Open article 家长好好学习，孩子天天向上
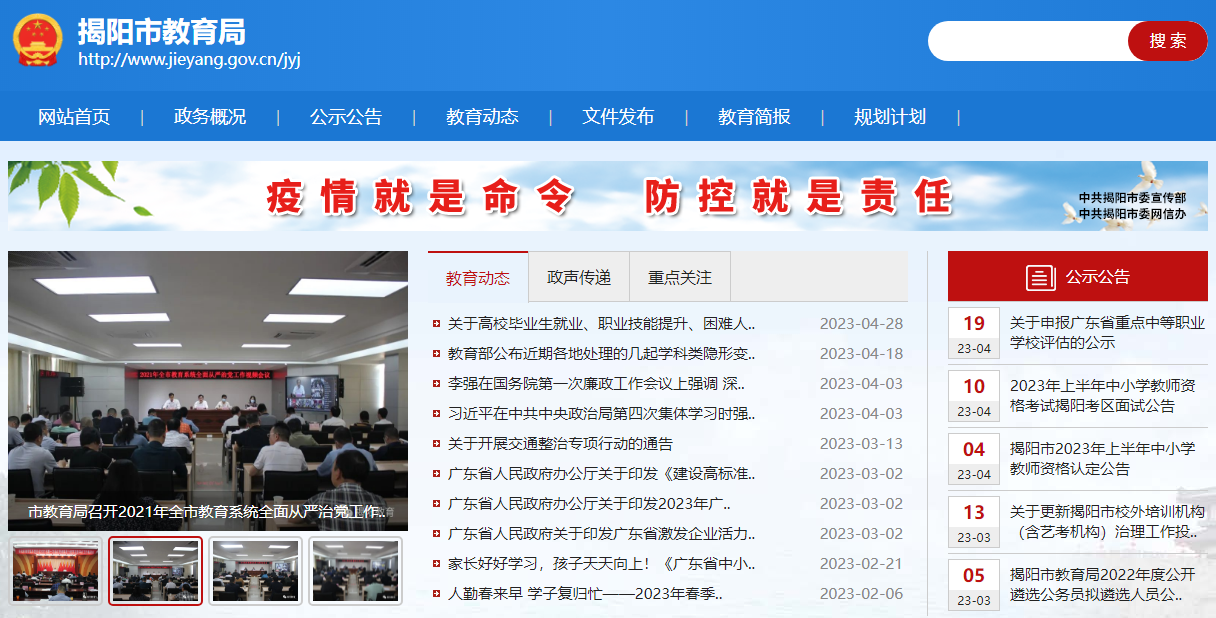Screen dimensions: 1216x618 (601, 564)
